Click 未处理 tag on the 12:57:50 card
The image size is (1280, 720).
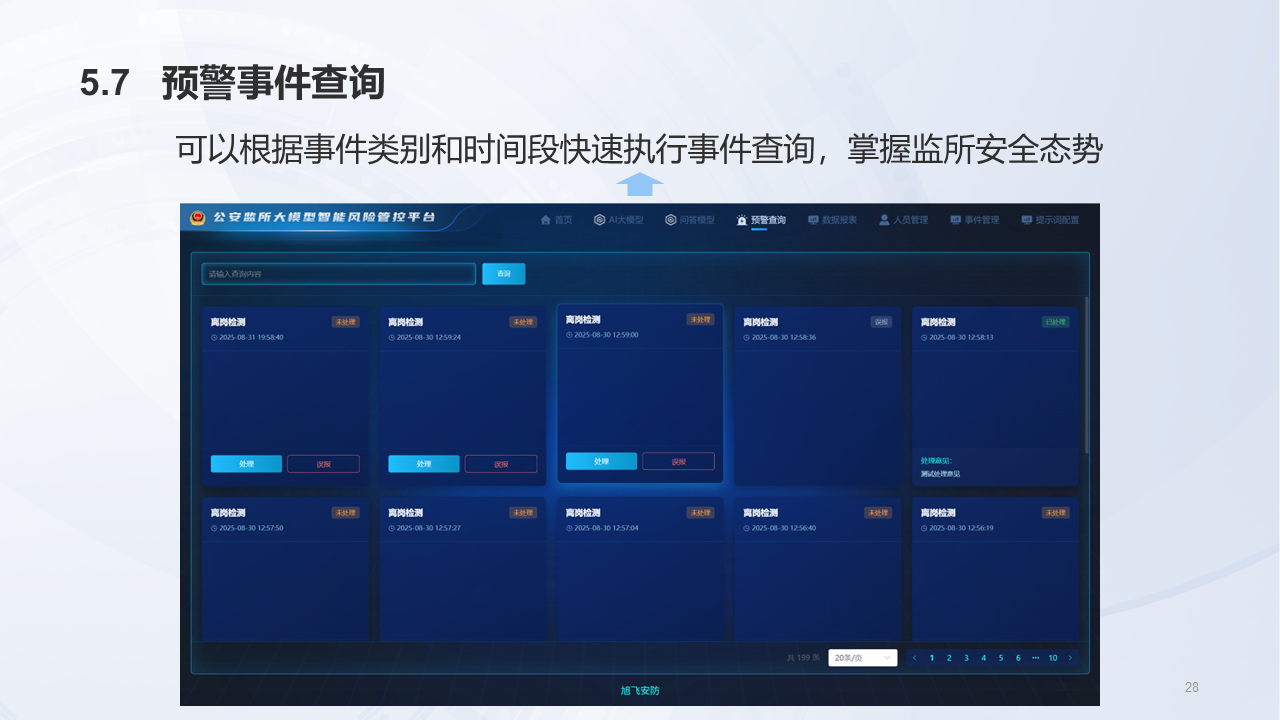[x=346, y=512]
